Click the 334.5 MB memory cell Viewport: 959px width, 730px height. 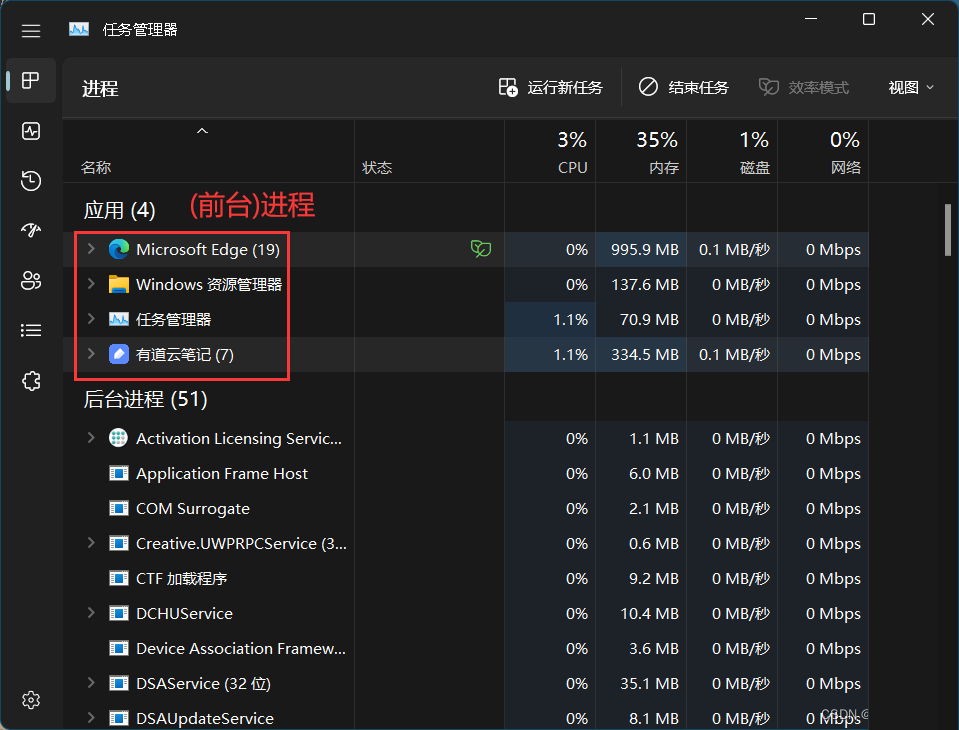[641, 354]
